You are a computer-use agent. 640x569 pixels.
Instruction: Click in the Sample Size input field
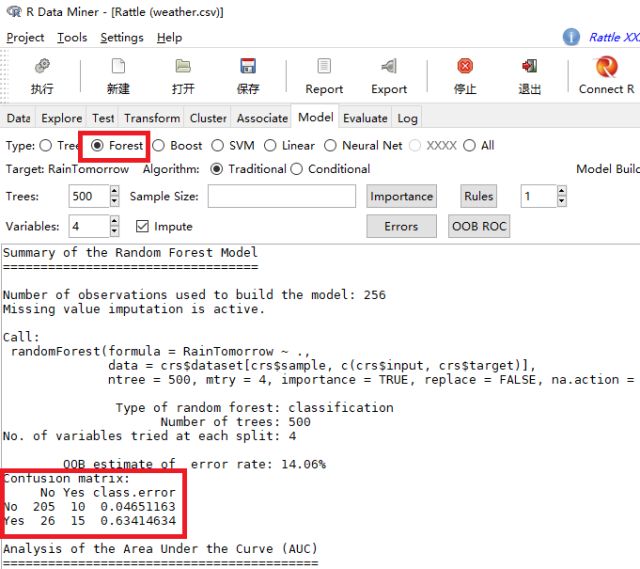click(x=282, y=196)
